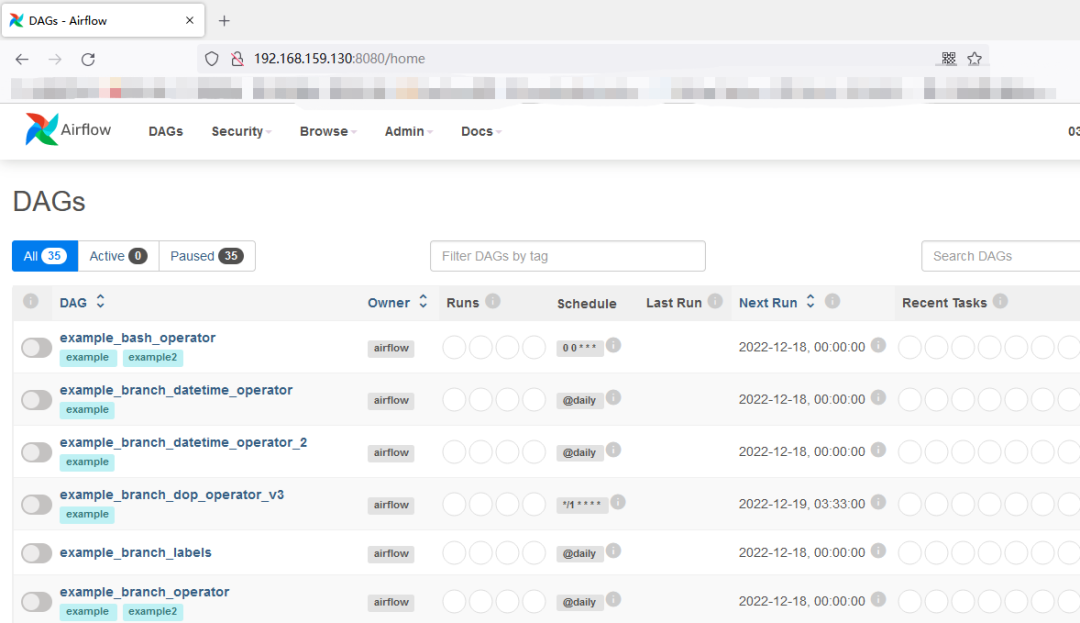Click info icon next to Runs header

coord(492,301)
